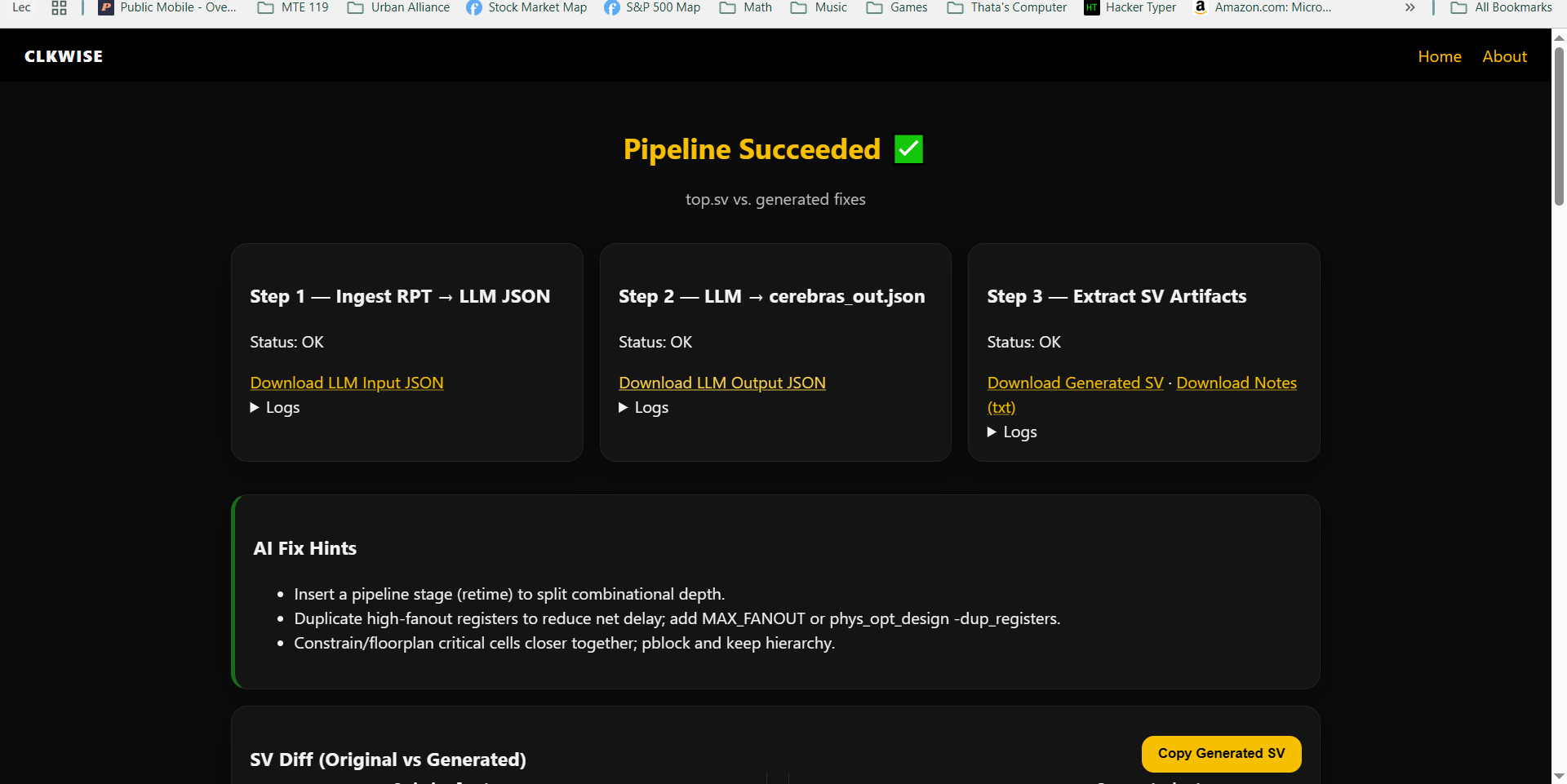Click 'top.sv vs. generated fixes' subtitle
Screen dimensions: 1567x784
point(775,199)
